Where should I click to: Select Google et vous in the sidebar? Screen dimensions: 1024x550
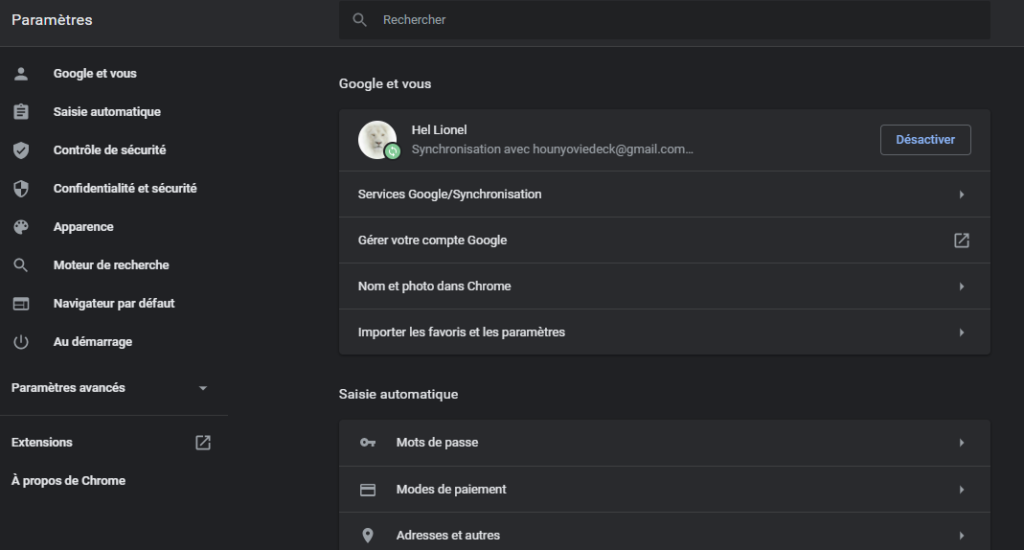click(x=95, y=74)
